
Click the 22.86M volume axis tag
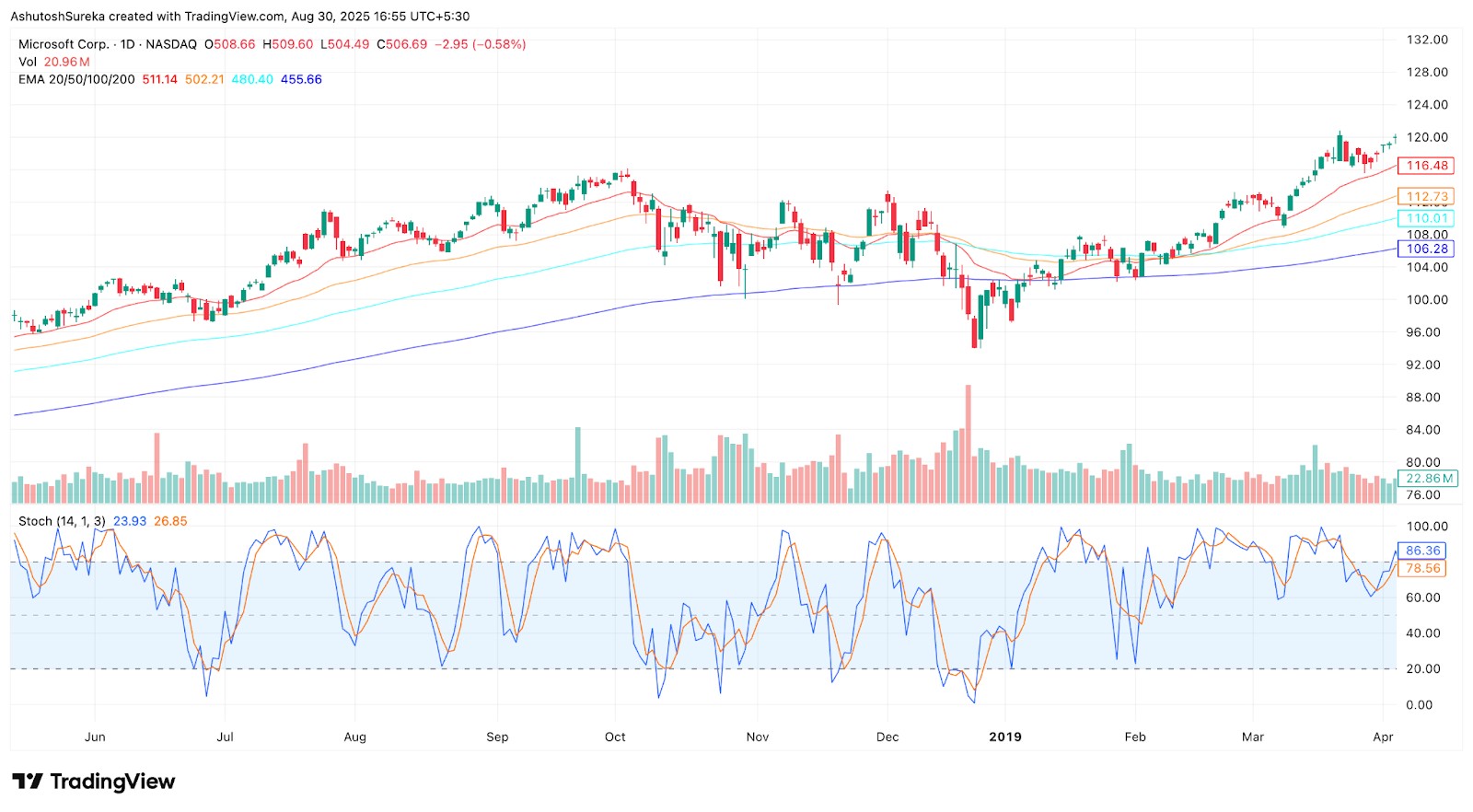1428,479
